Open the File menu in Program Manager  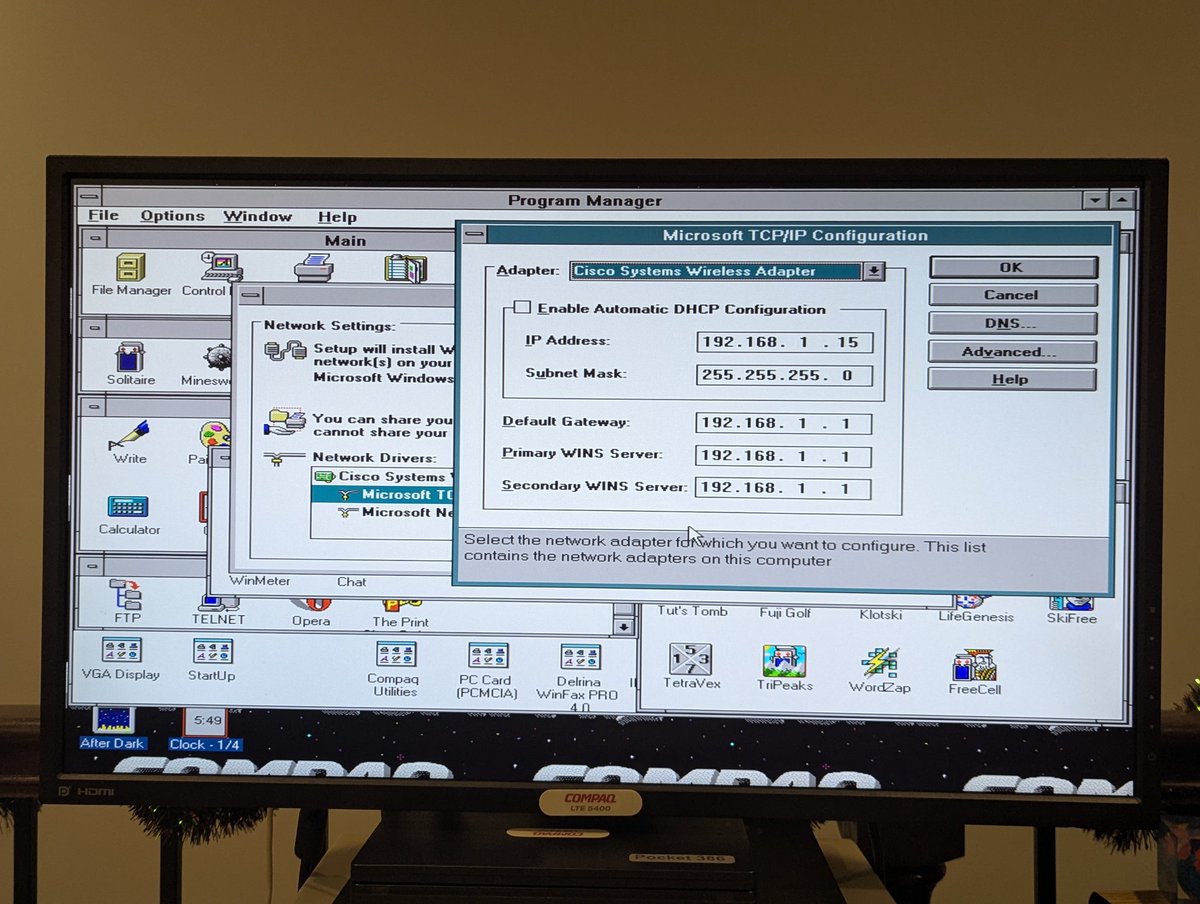click(103, 216)
